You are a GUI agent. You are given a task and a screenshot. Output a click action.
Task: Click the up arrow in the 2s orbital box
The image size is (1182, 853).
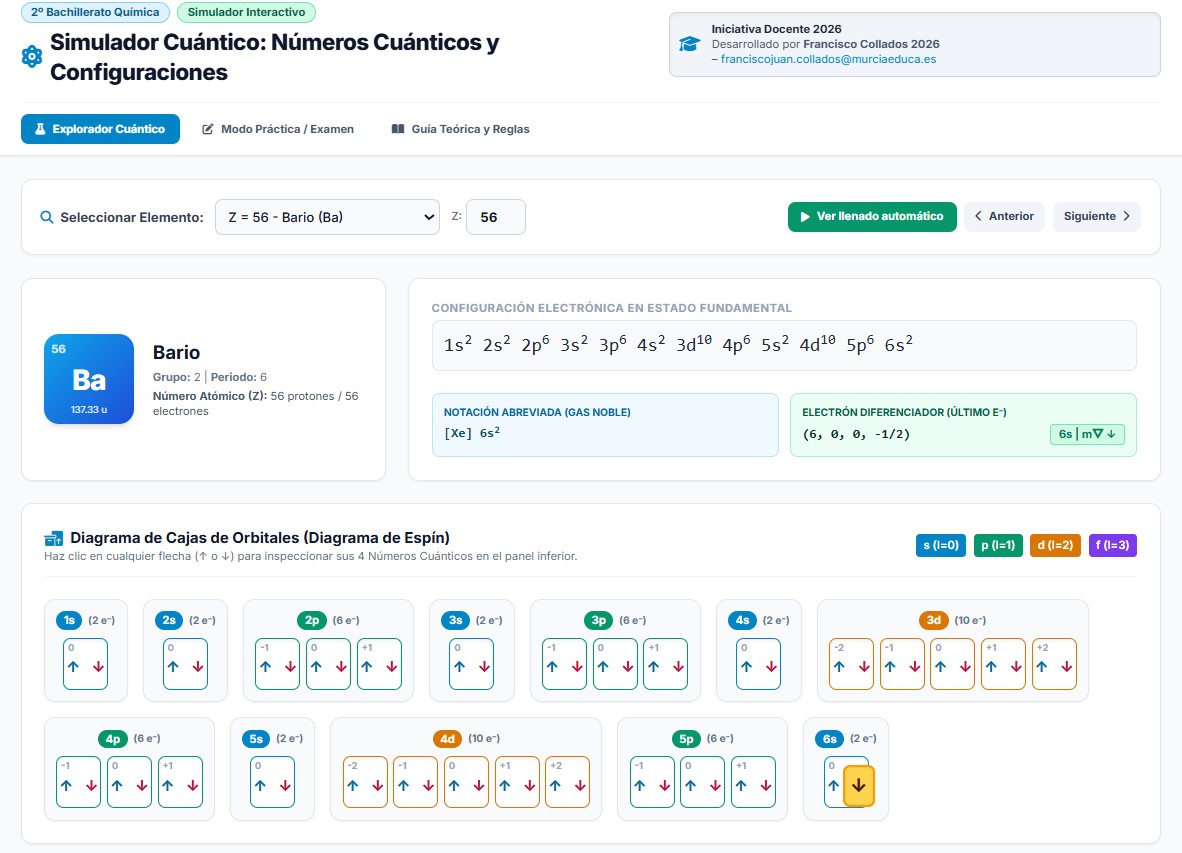click(x=173, y=666)
